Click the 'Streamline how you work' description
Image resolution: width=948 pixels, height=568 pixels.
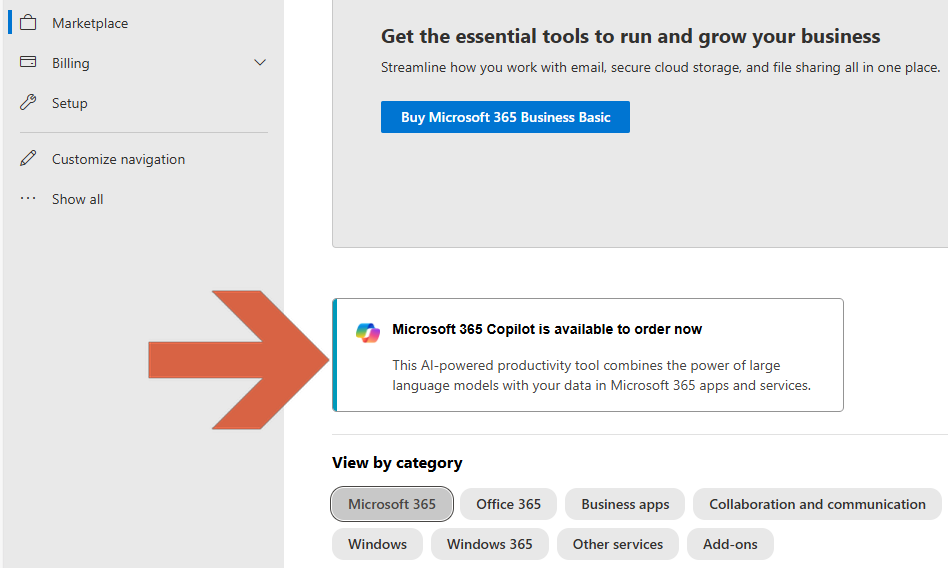tap(660, 67)
